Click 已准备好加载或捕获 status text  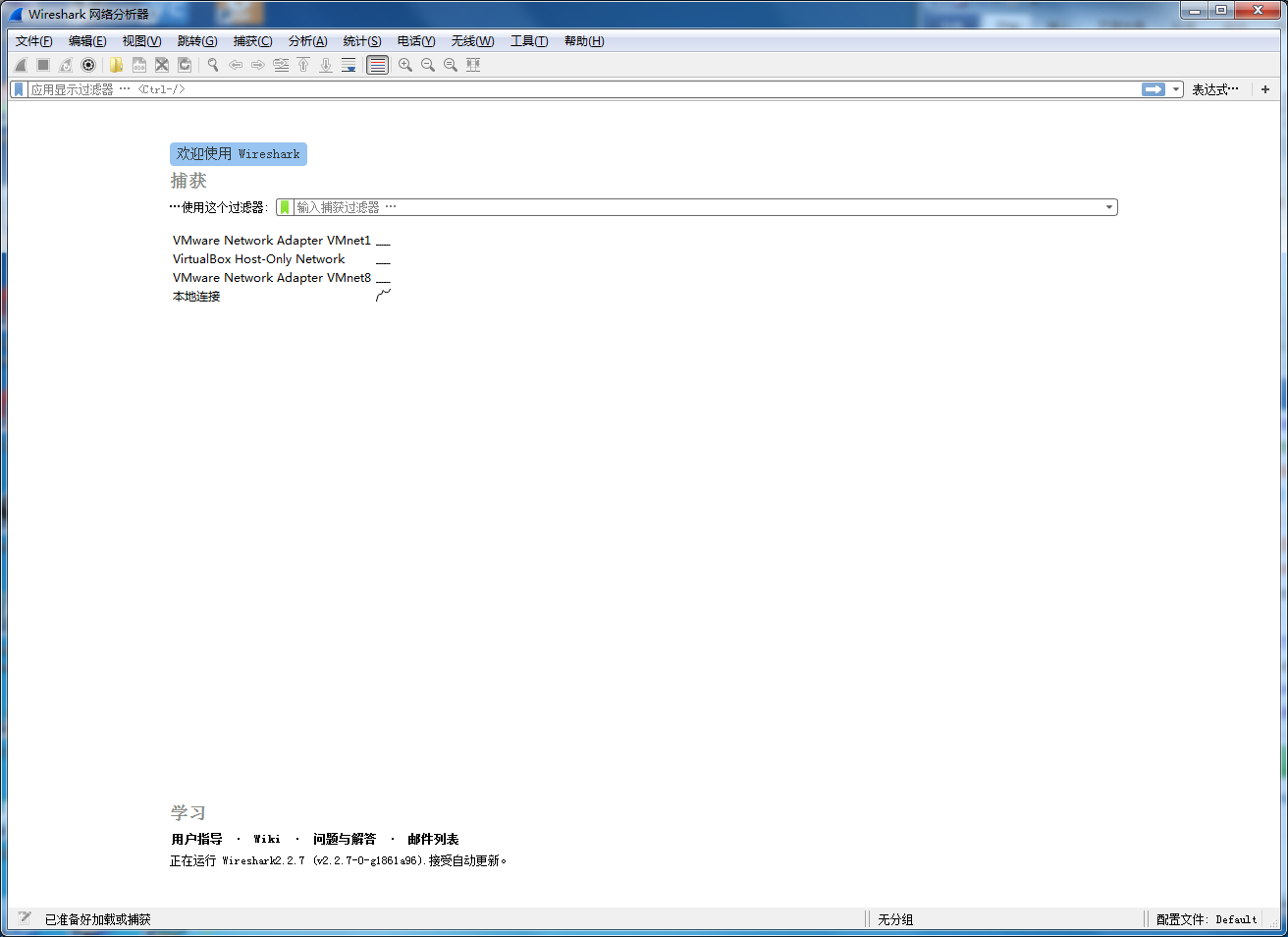[x=98, y=919]
